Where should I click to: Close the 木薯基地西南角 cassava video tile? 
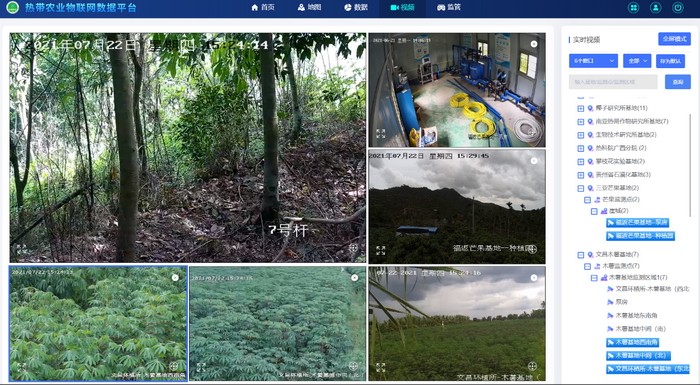[175, 278]
